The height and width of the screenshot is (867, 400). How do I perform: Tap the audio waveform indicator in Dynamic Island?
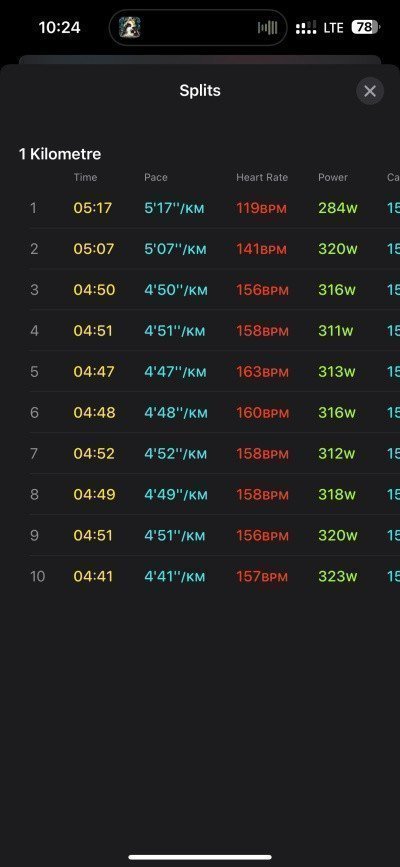coord(267,28)
